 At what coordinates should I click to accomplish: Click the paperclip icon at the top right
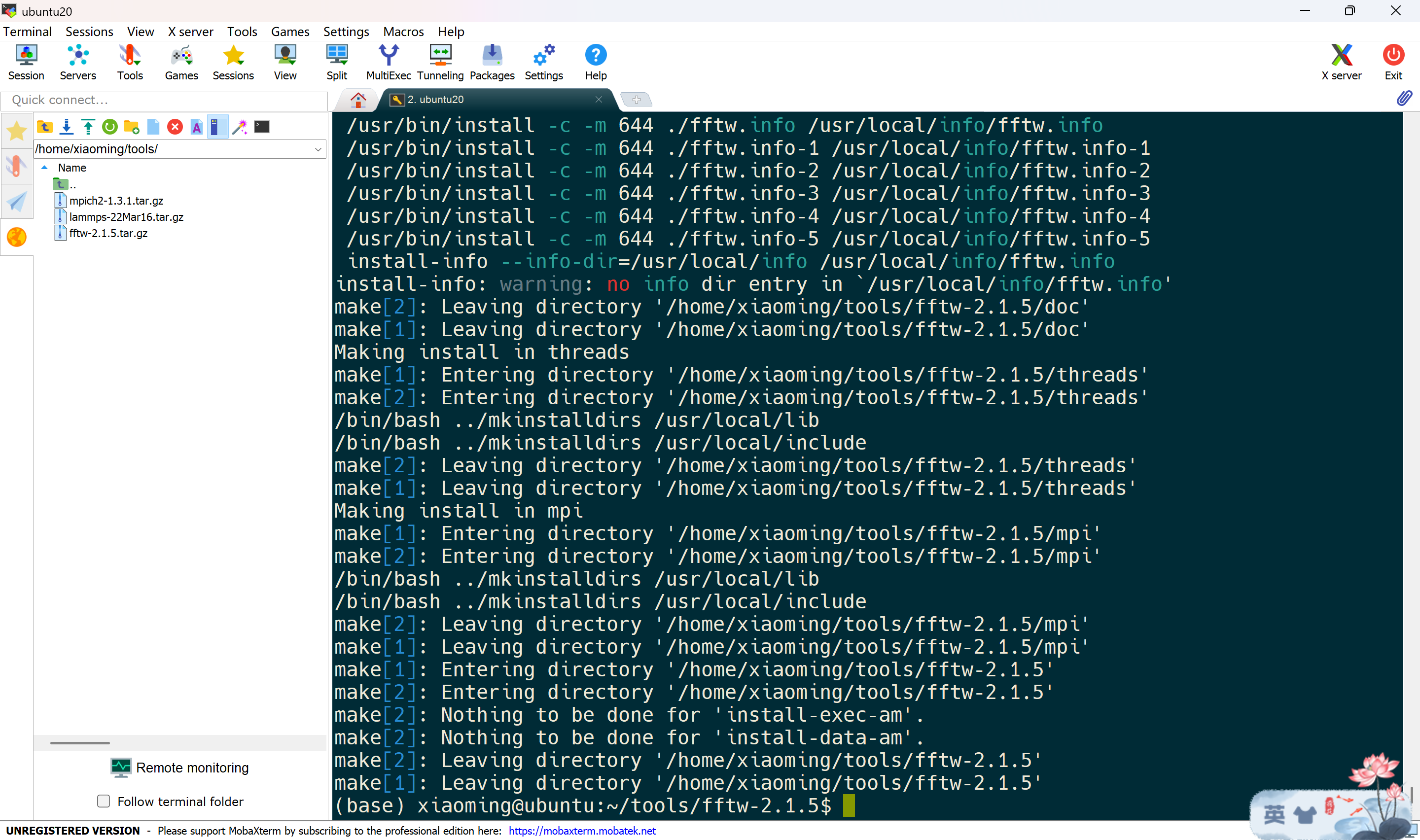1404,99
